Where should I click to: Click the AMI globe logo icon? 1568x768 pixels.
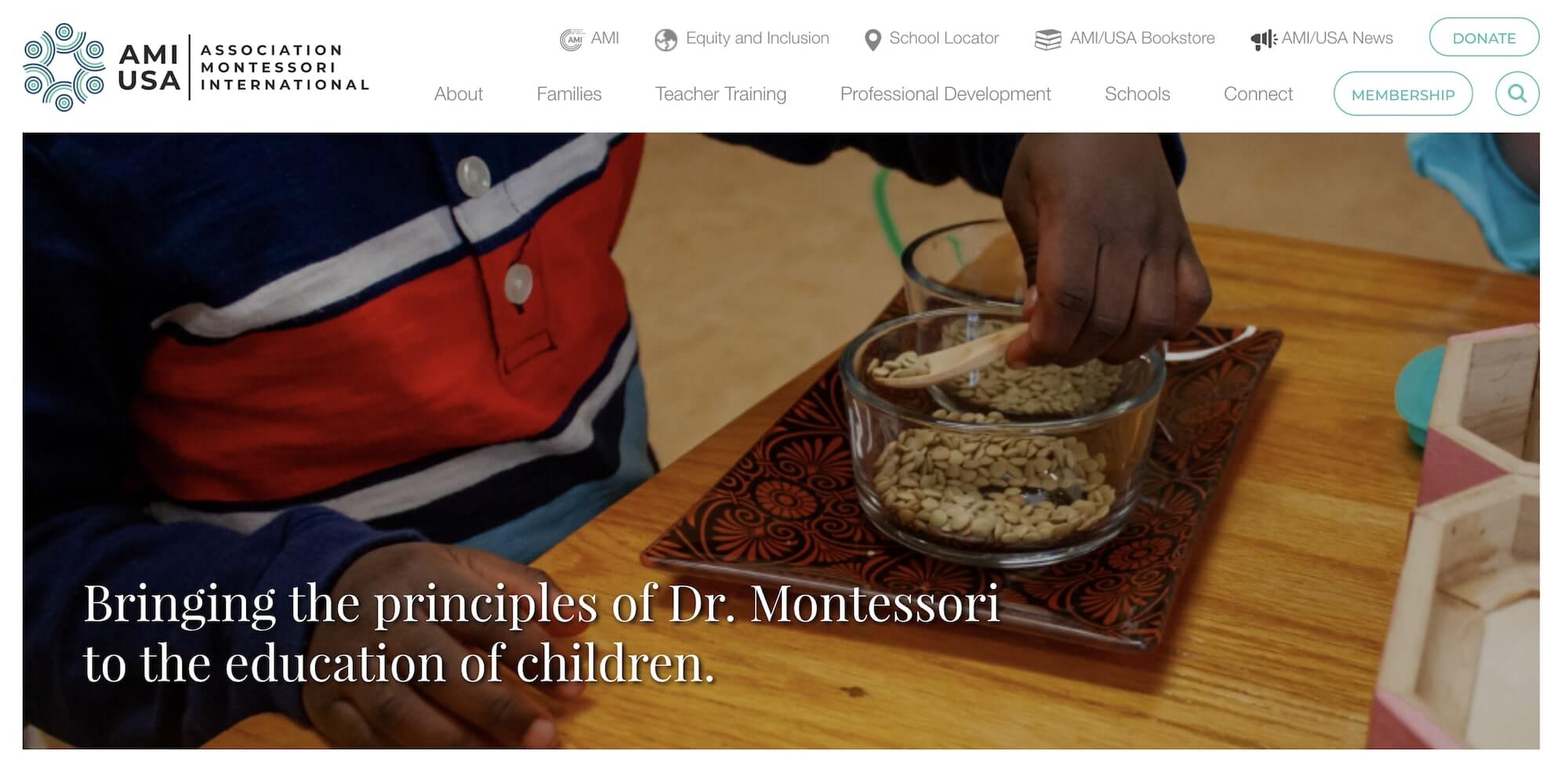point(572,39)
